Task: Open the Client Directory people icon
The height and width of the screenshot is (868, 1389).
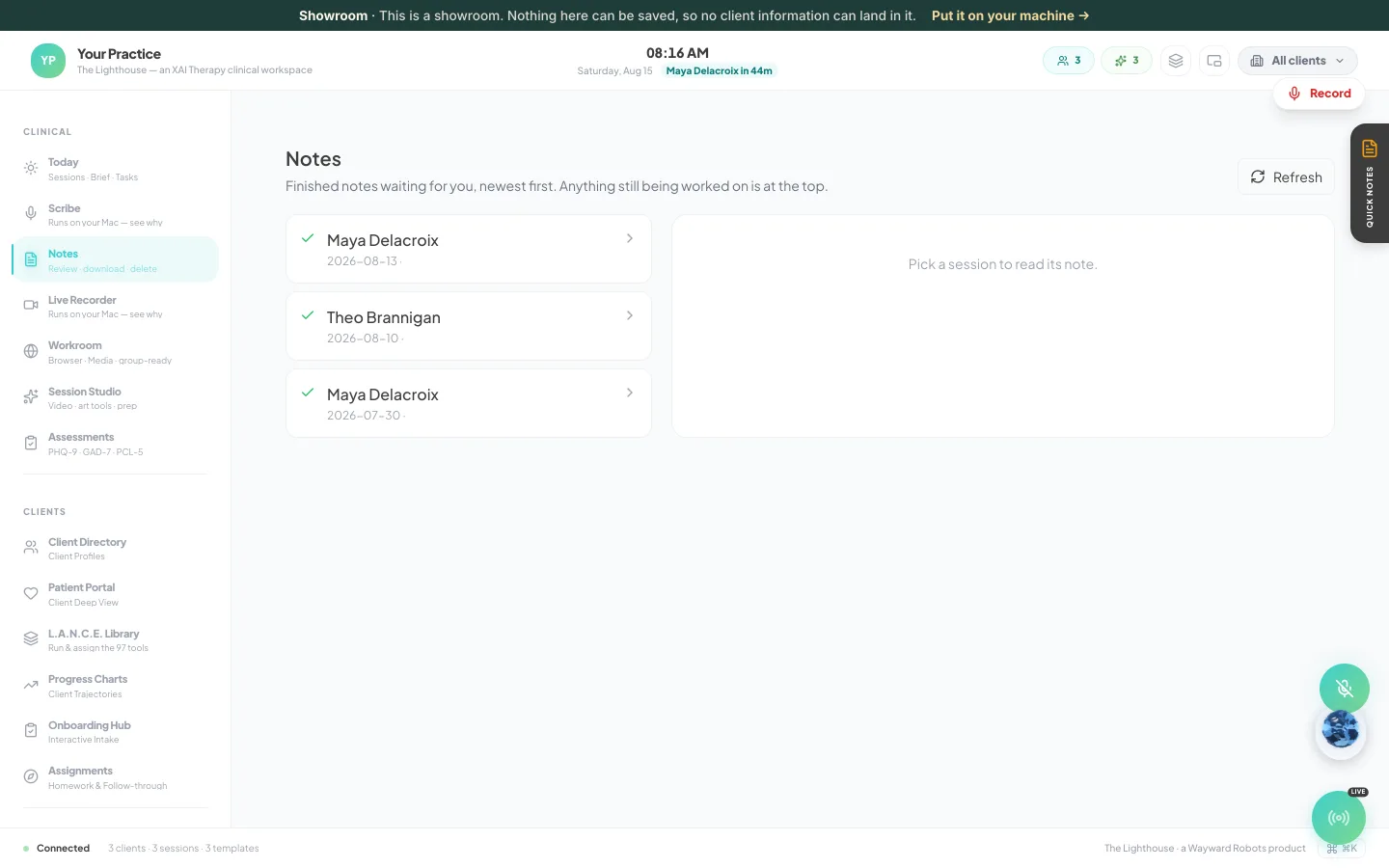Action: coord(31,548)
